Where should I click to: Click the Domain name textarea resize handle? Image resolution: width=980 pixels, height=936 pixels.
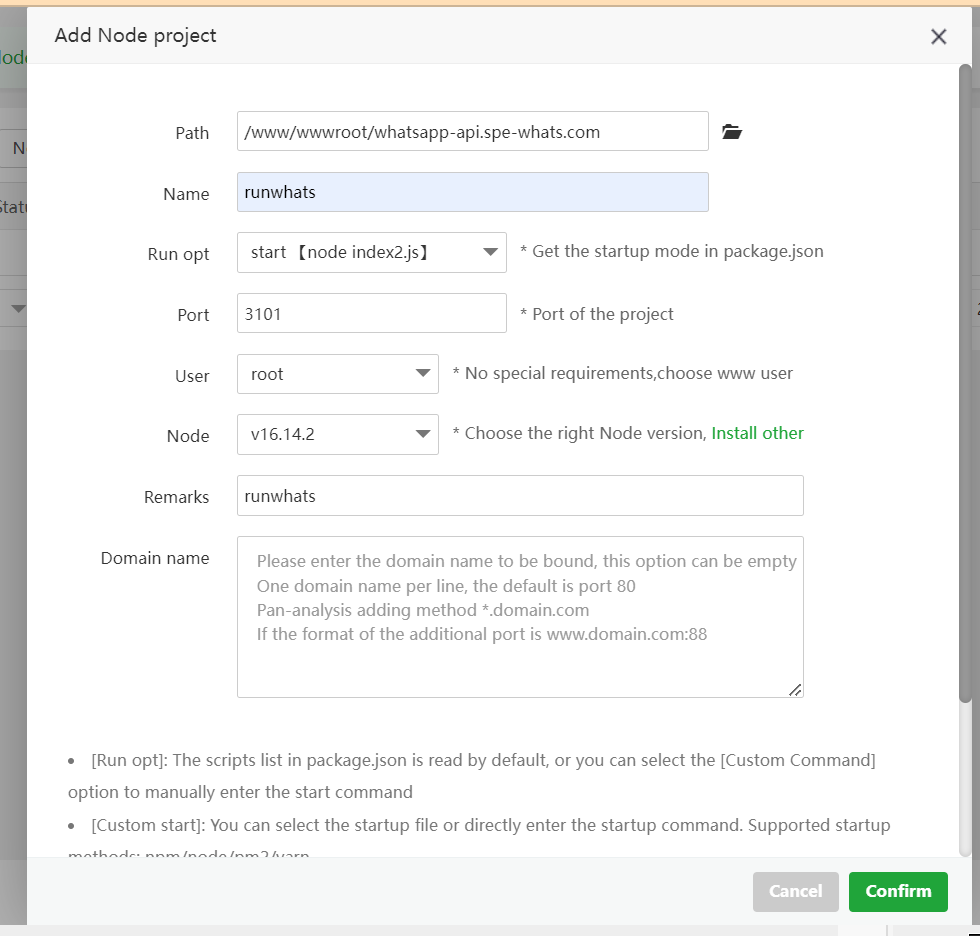795,689
